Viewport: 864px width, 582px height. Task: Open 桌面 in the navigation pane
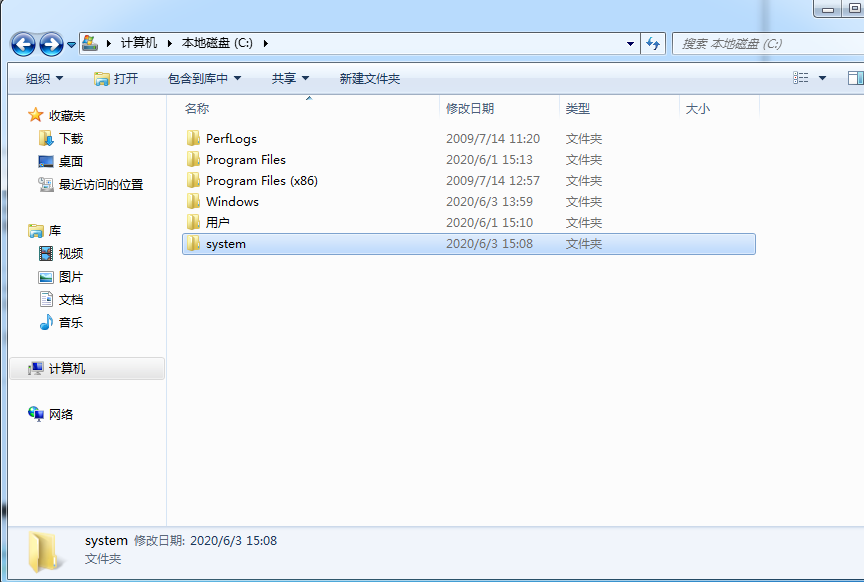(x=71, y=161)
